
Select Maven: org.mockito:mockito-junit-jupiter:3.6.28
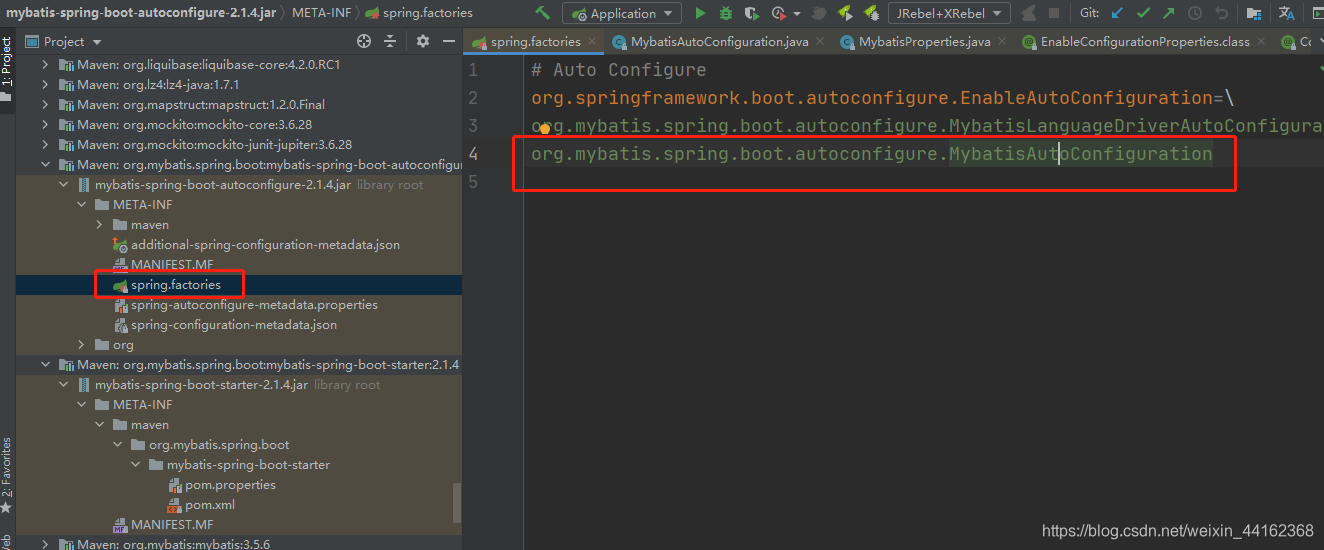pos(214,144)
